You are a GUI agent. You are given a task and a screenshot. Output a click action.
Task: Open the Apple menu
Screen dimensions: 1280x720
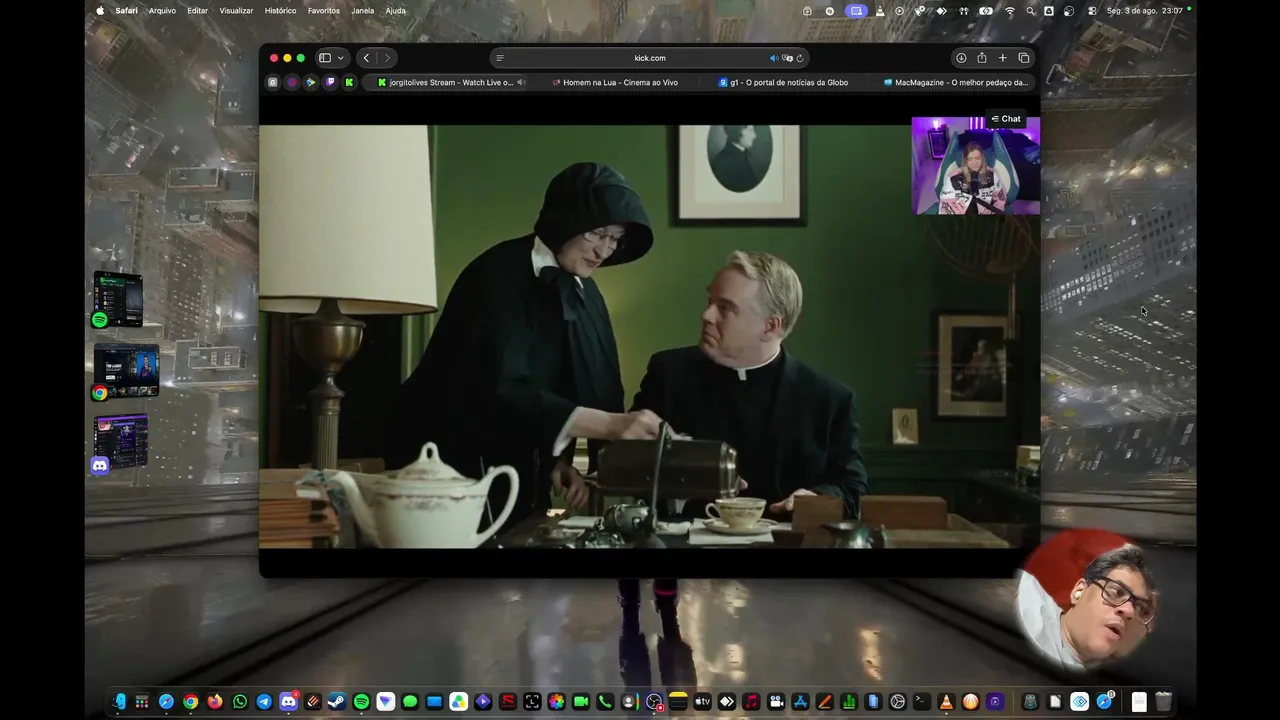(x=100, y=11)
